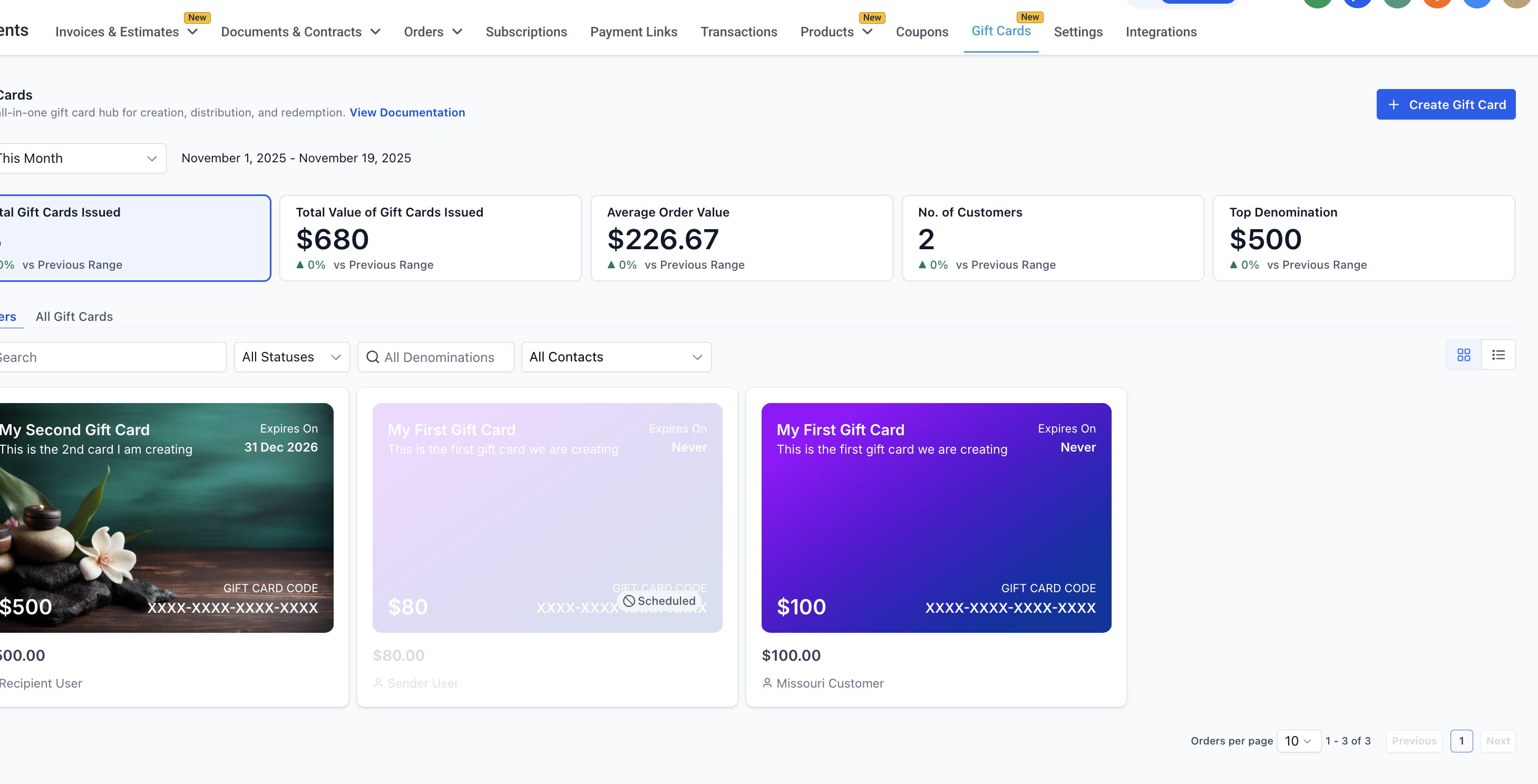Click page number 1 in pagination
This screenshot has height=784, width=1538.
pyautogui.click(x=1461, y=740)
